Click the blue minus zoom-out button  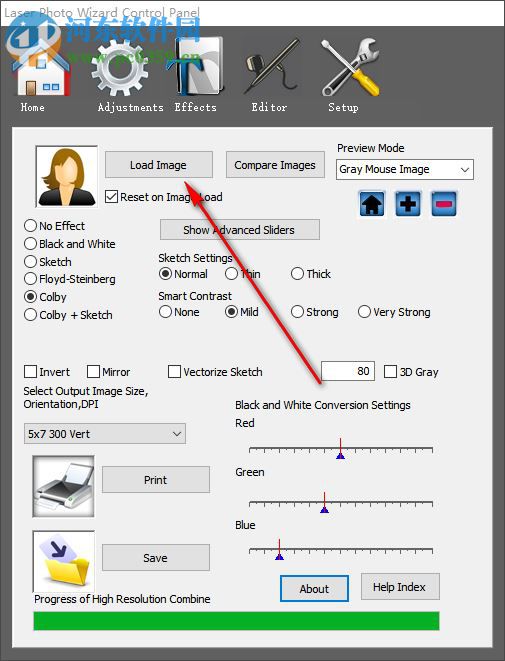point(444,204)
